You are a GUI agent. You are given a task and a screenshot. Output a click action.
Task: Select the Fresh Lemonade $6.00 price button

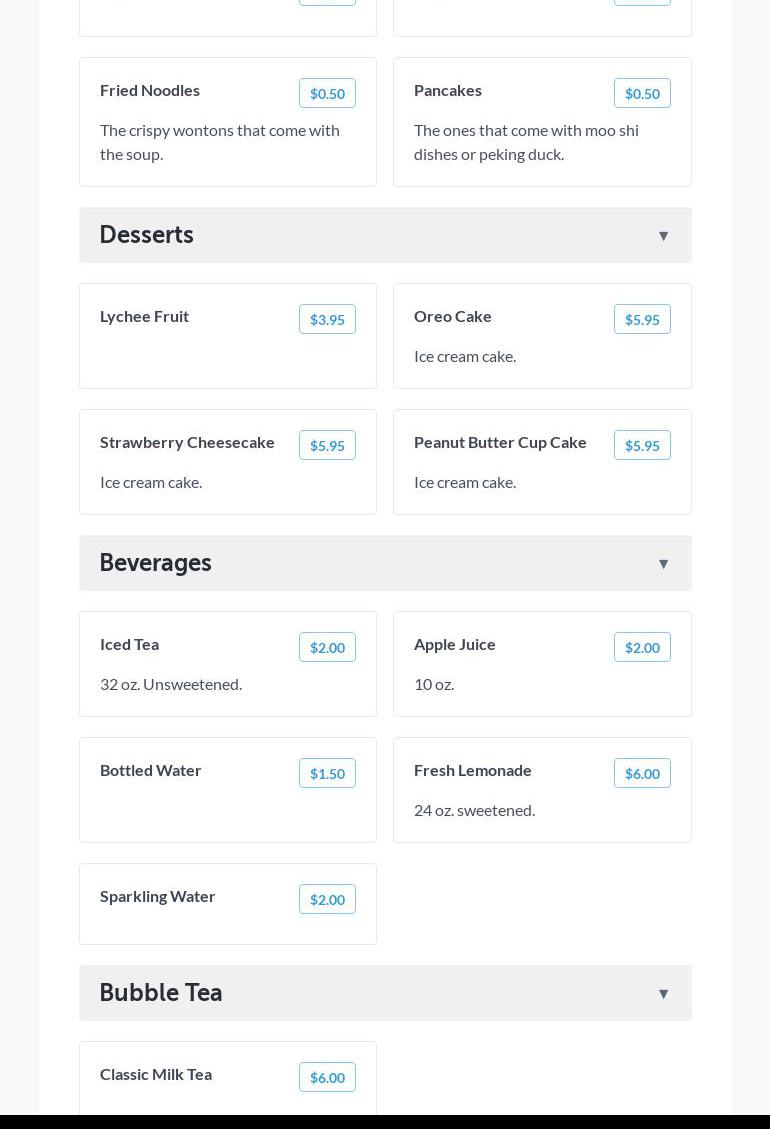(x=642, y=773)
